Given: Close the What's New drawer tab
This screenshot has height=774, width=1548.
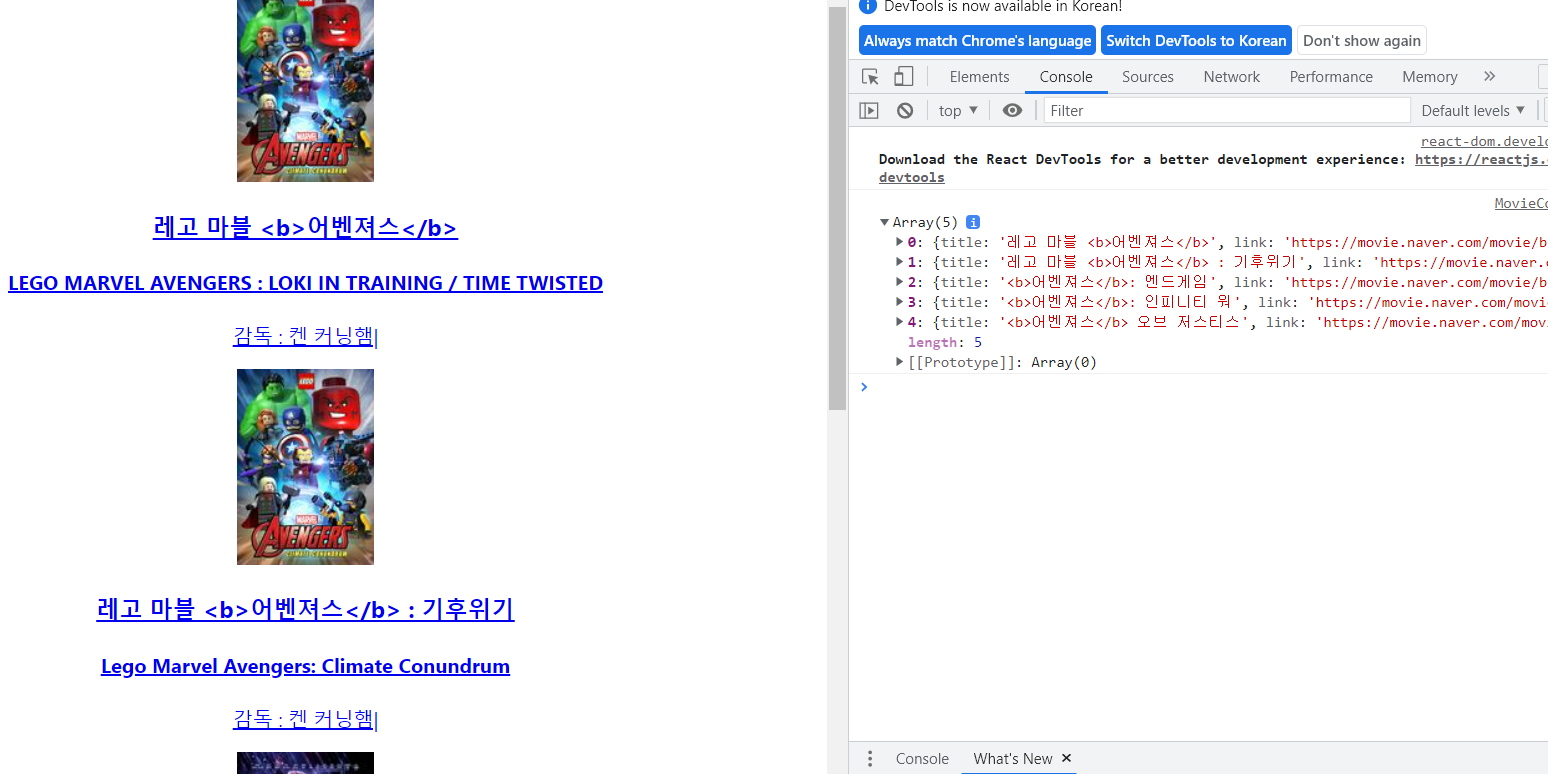Looking at the screenshot, I should coord(1066,758).
